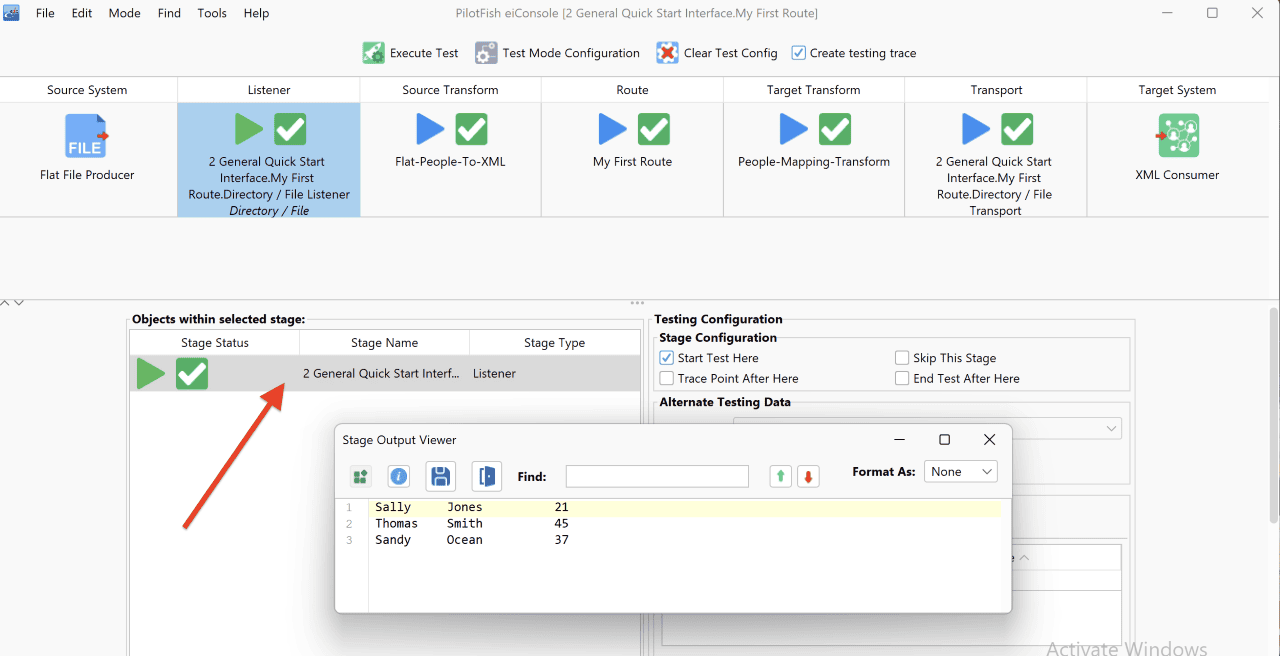The width and height of the screenshot is (1280, 656).
Task: Jump to next match with red down arrow
Action: tap(809, 477)
